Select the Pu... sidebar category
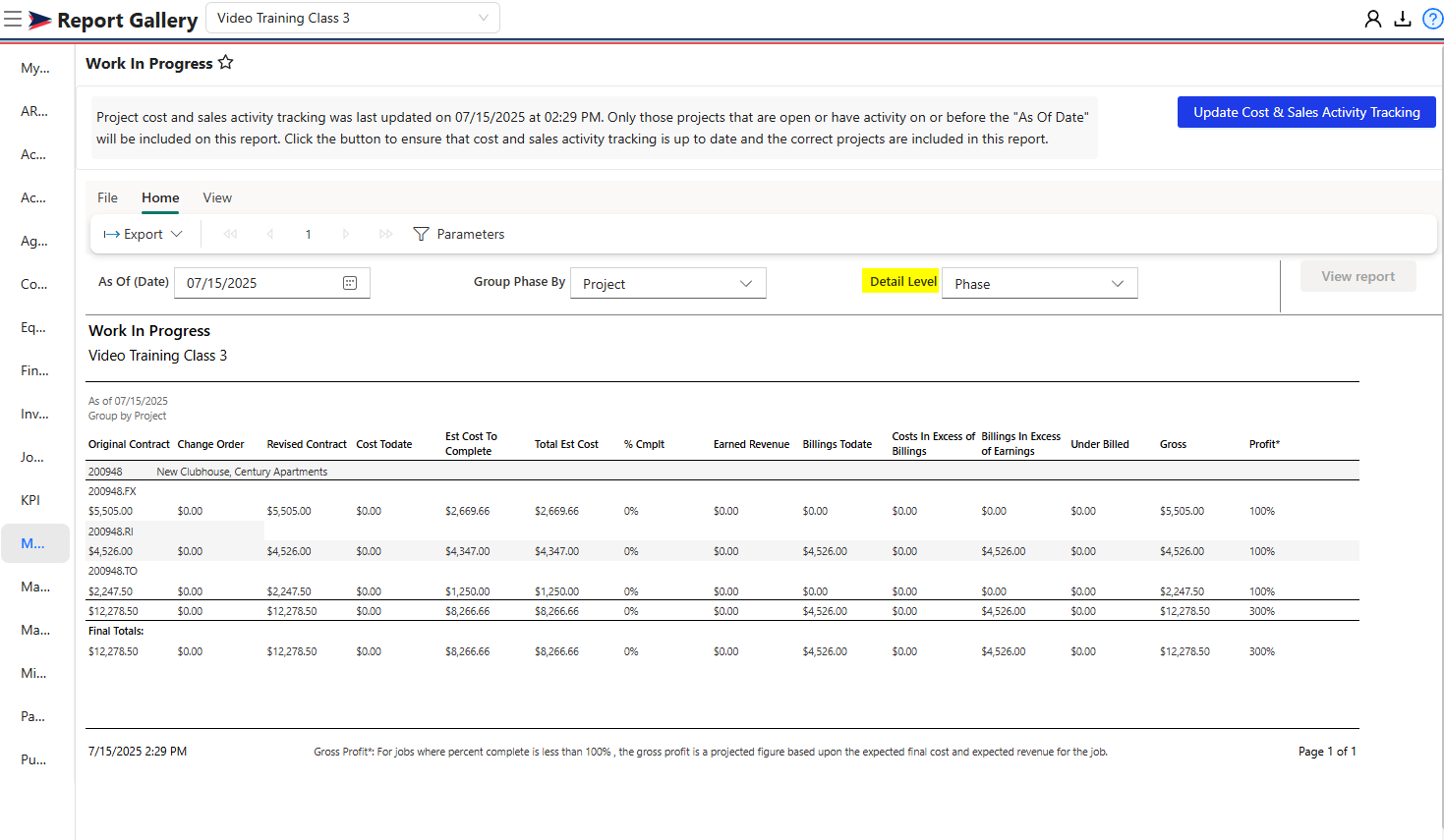This screenshot has width=1444, height=840. [35, 759]
